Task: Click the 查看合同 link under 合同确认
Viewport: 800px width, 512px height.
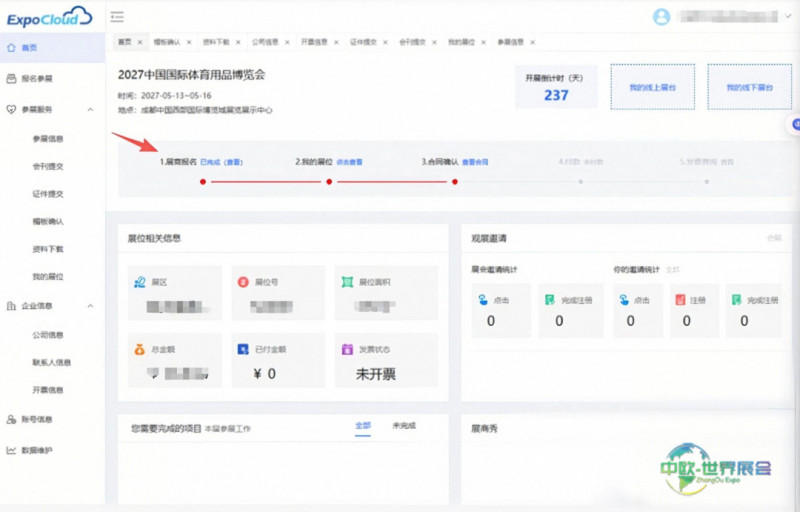Action: click(x=475, y=162)
